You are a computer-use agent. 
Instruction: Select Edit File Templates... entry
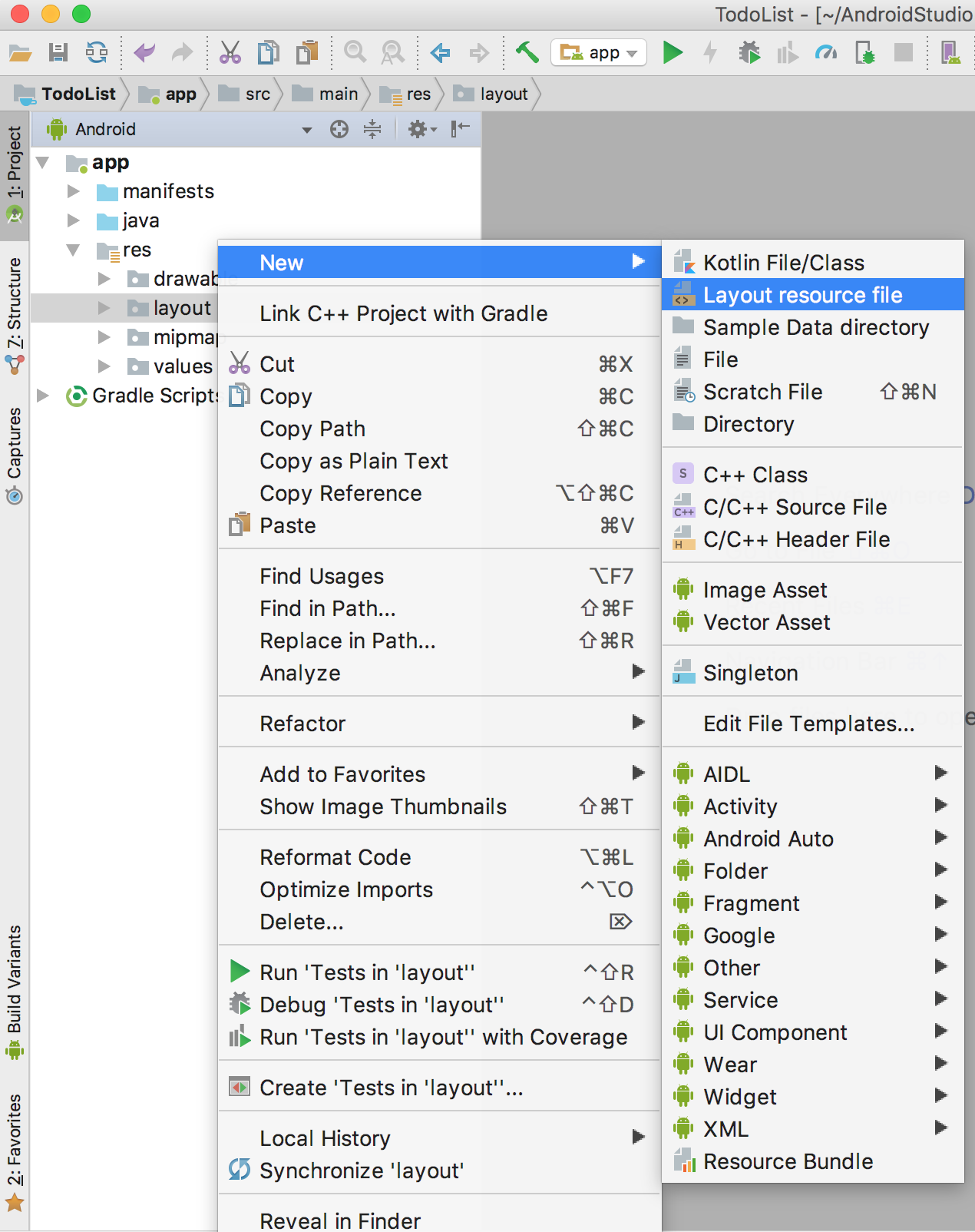[812, 724]
